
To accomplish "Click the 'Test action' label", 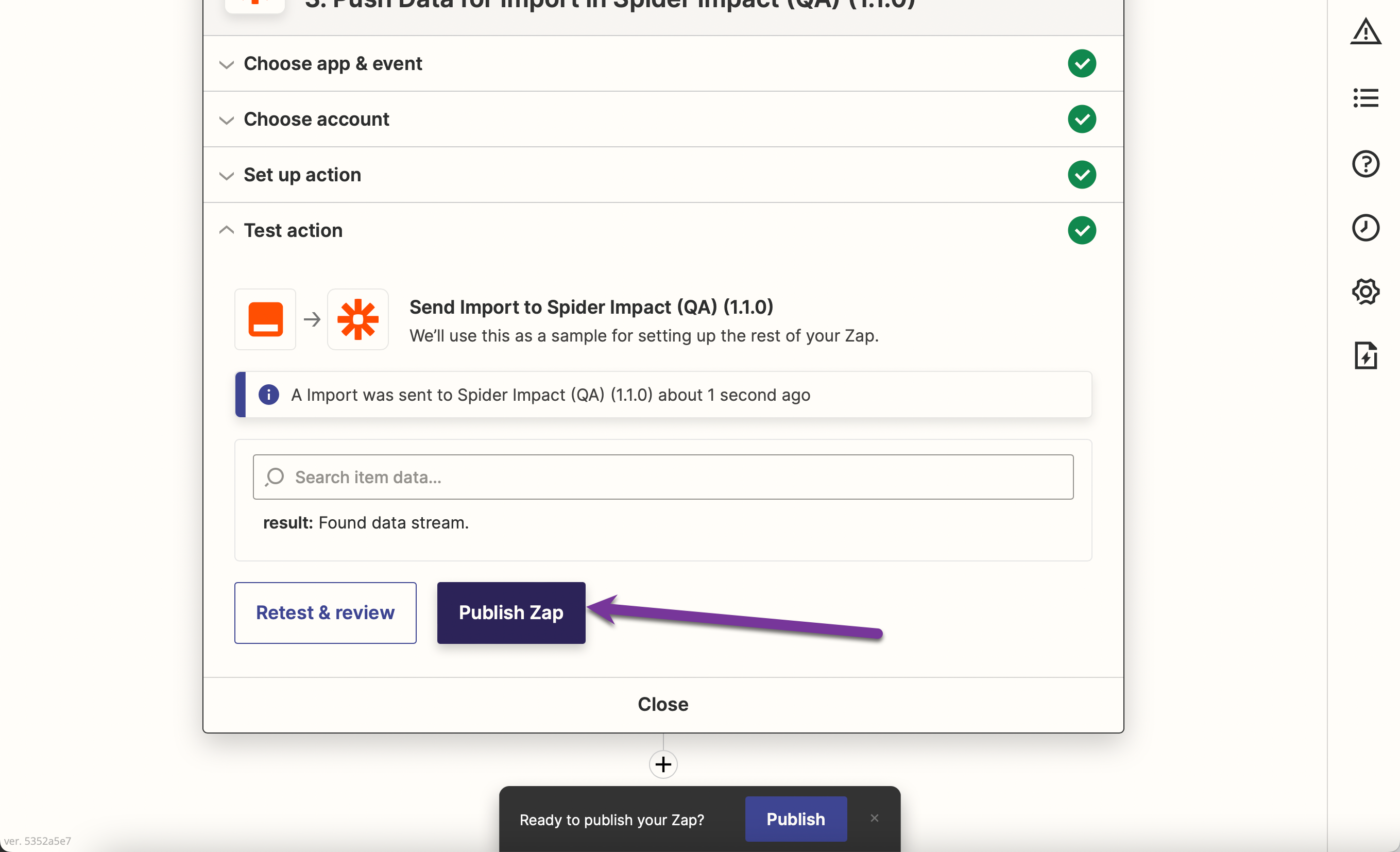I will tap(293, 230).
